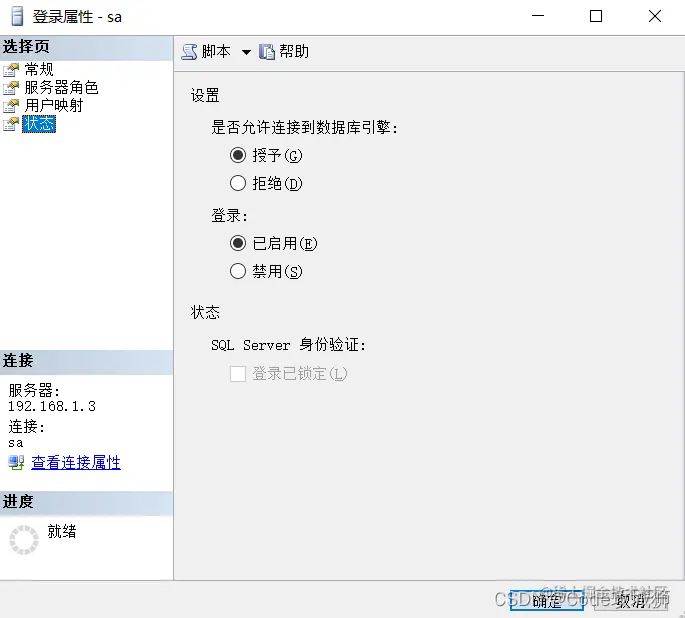
Task: Open the 用户映射 page
Action: pyautogui.click(x=54, y=106)
